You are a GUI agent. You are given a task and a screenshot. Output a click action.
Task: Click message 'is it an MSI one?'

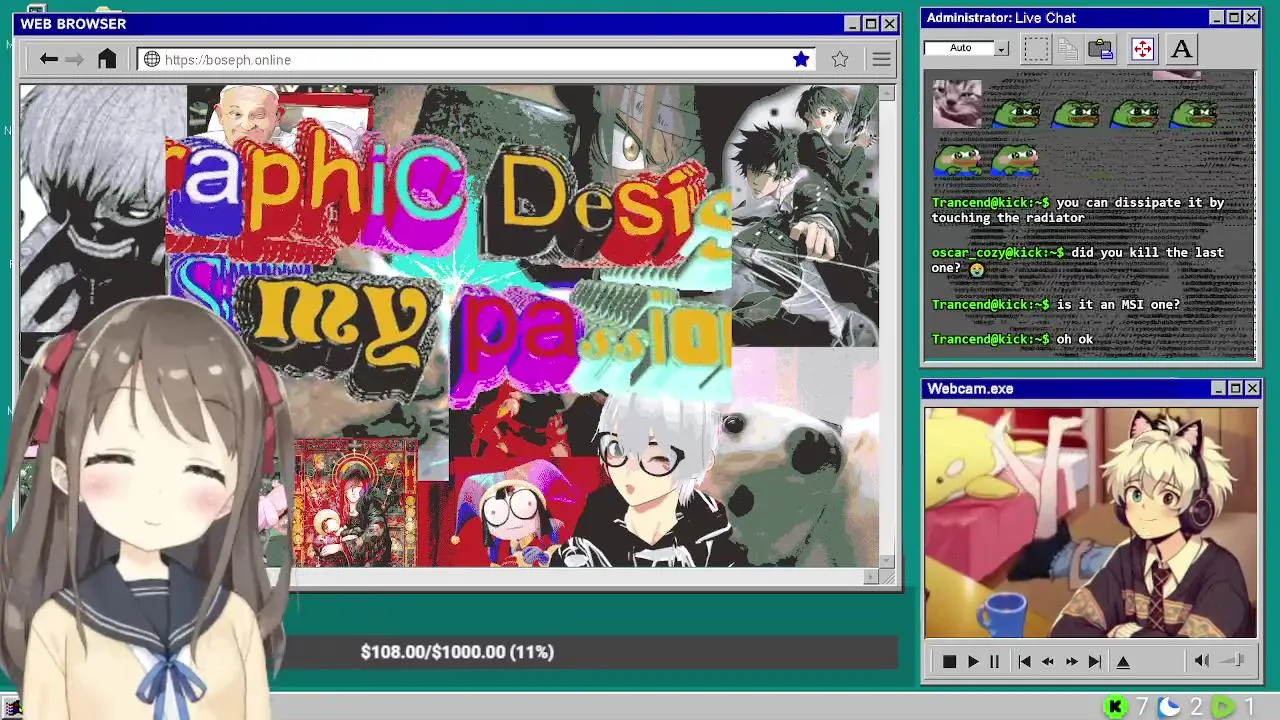(1118, 304)
